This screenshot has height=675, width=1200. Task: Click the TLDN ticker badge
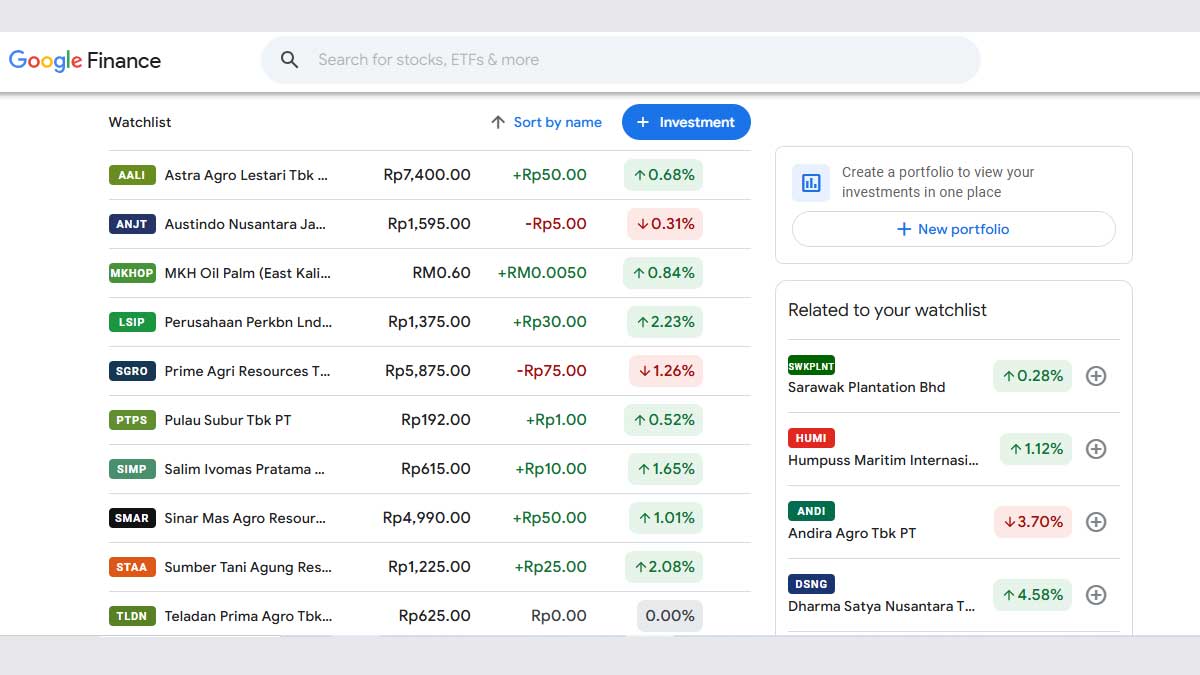click(132, 616)
